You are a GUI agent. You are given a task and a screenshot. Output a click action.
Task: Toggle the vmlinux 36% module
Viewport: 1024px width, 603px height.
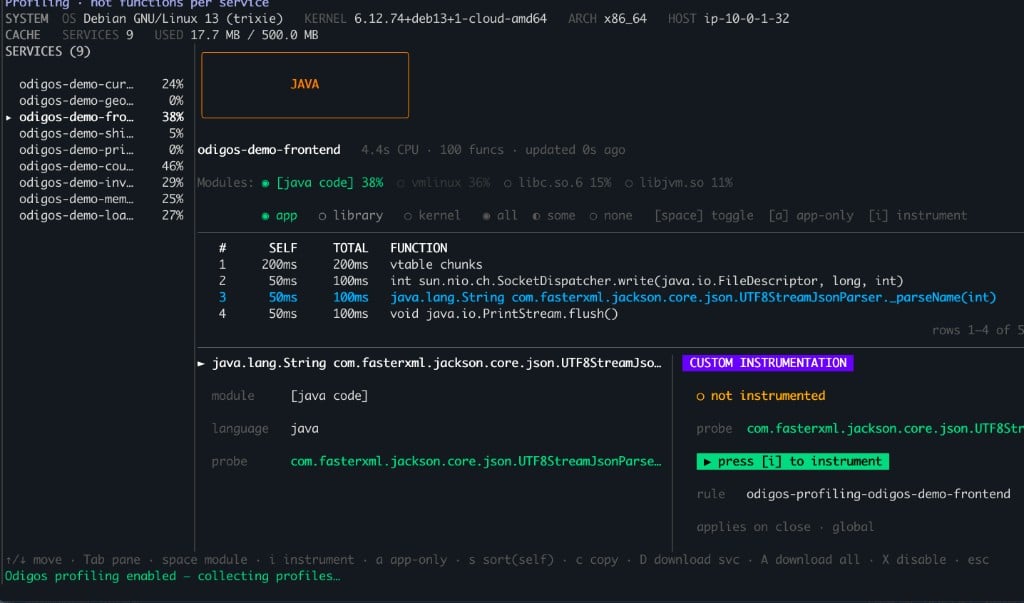coord(443,183)
